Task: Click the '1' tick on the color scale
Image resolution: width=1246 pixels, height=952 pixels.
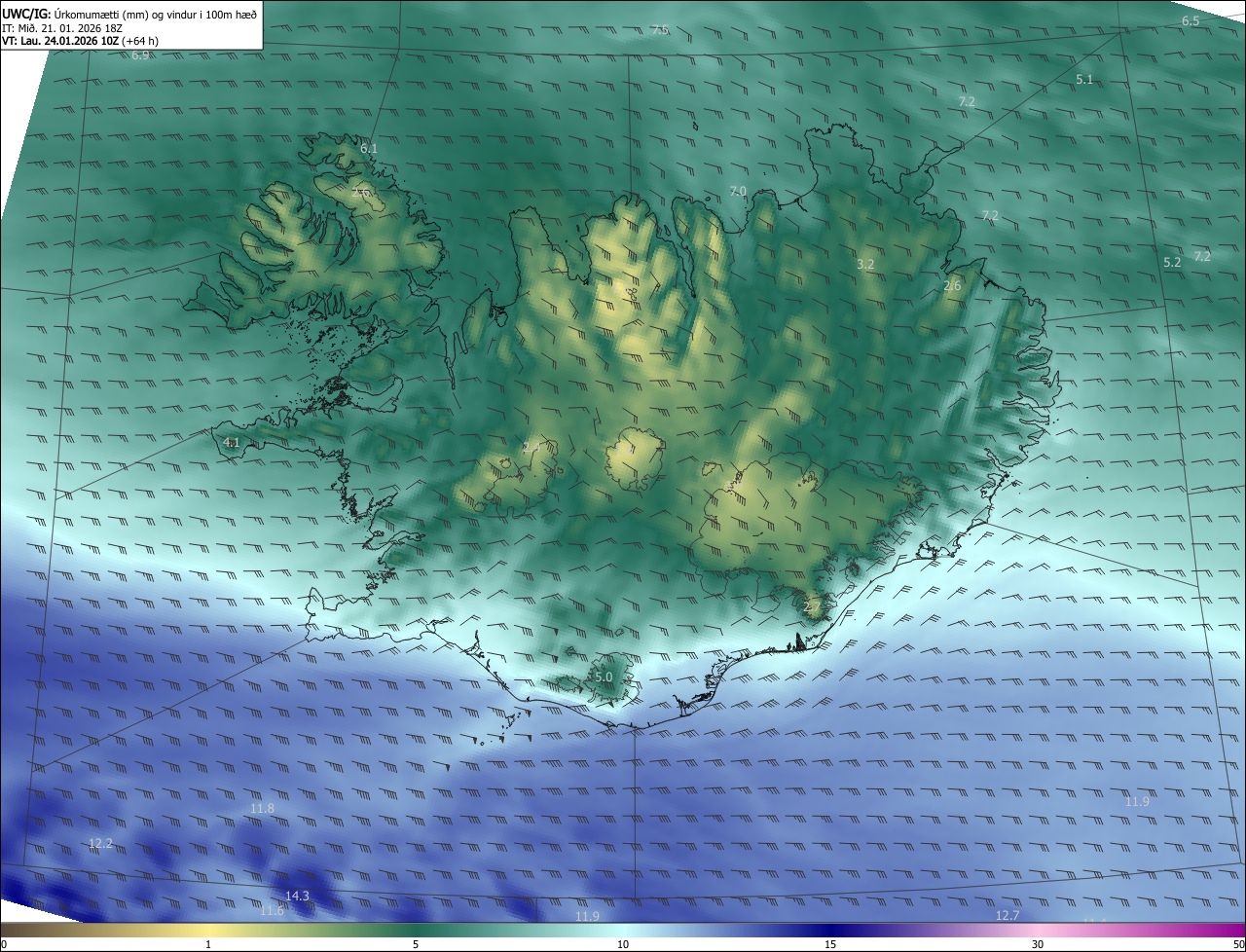Action: pos(208,944)
